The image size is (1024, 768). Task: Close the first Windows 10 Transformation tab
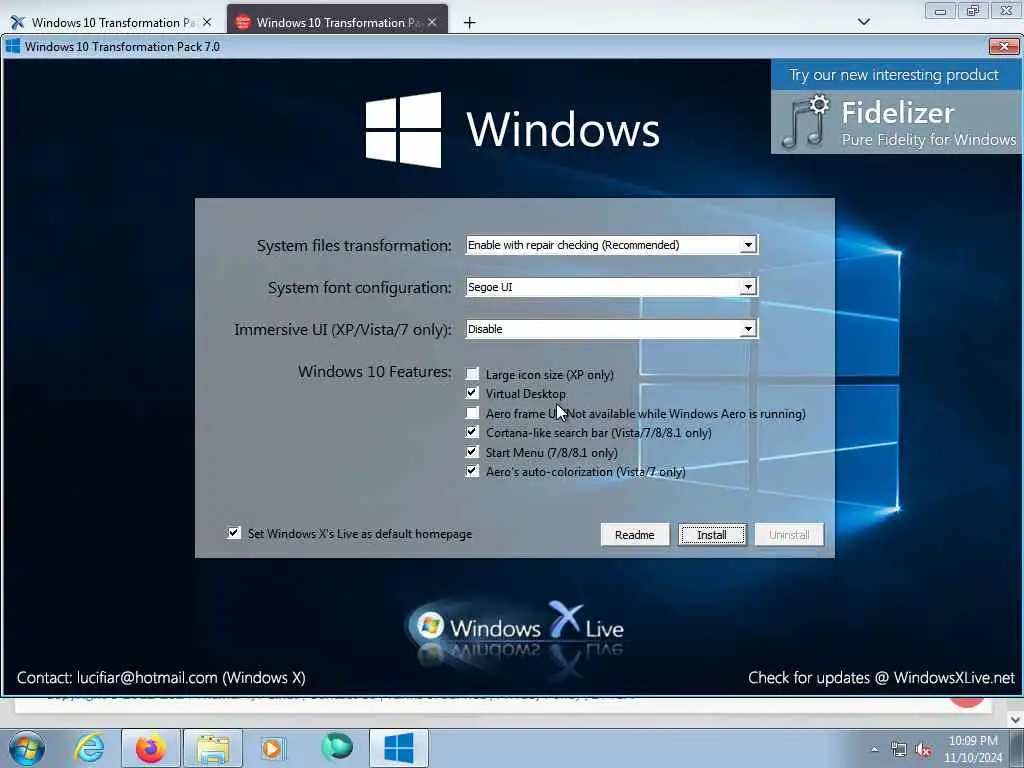[207, 22]
